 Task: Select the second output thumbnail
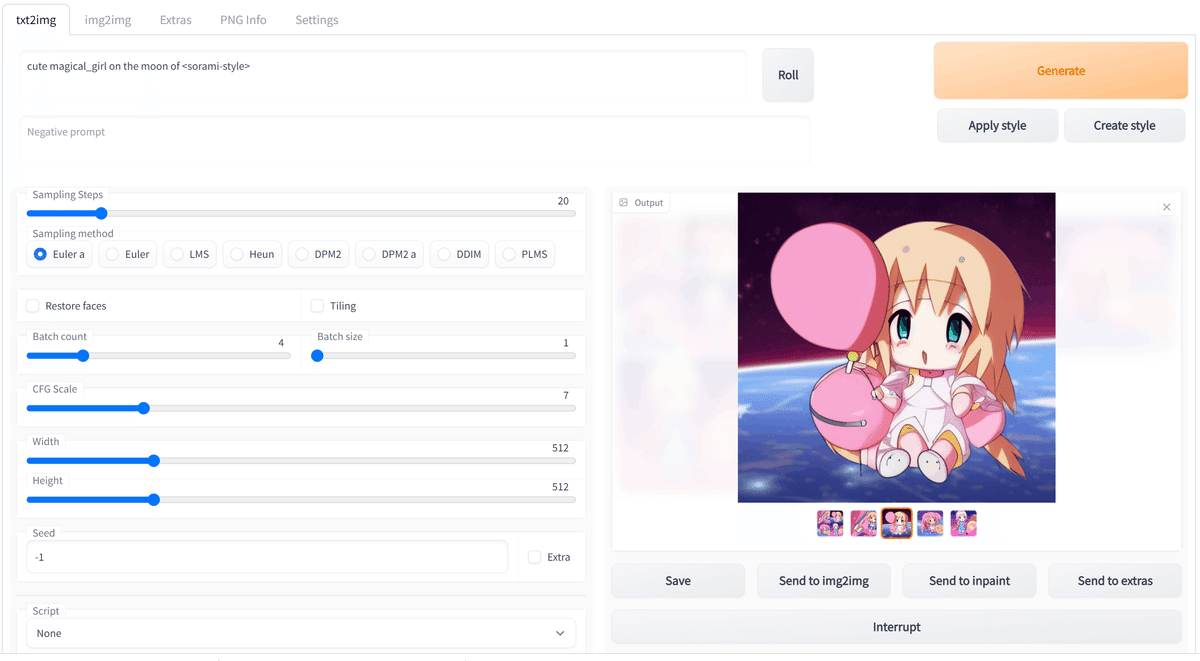(x=864, y=523)
